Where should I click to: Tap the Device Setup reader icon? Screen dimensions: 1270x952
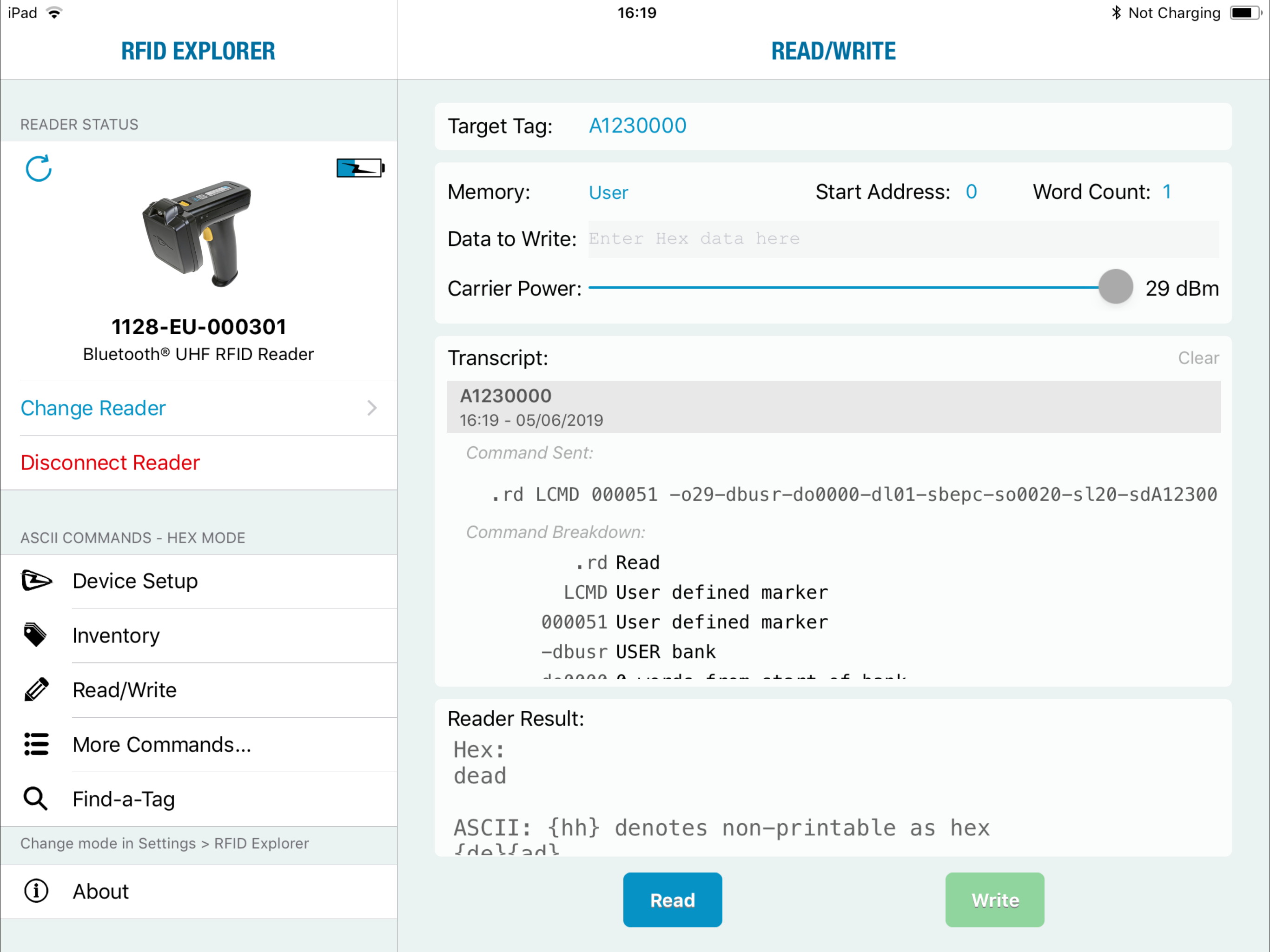[x=36, y=581]
